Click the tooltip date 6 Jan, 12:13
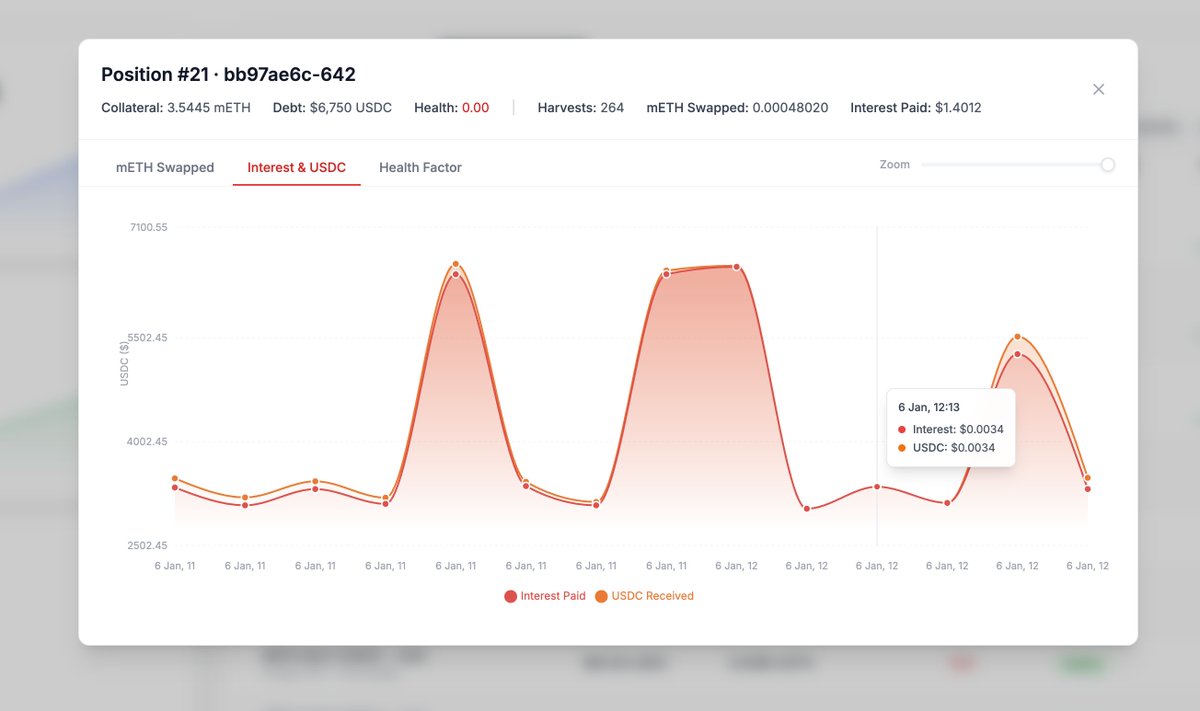The height and width of the screenshot is (711, 1200). pos(929,407)
